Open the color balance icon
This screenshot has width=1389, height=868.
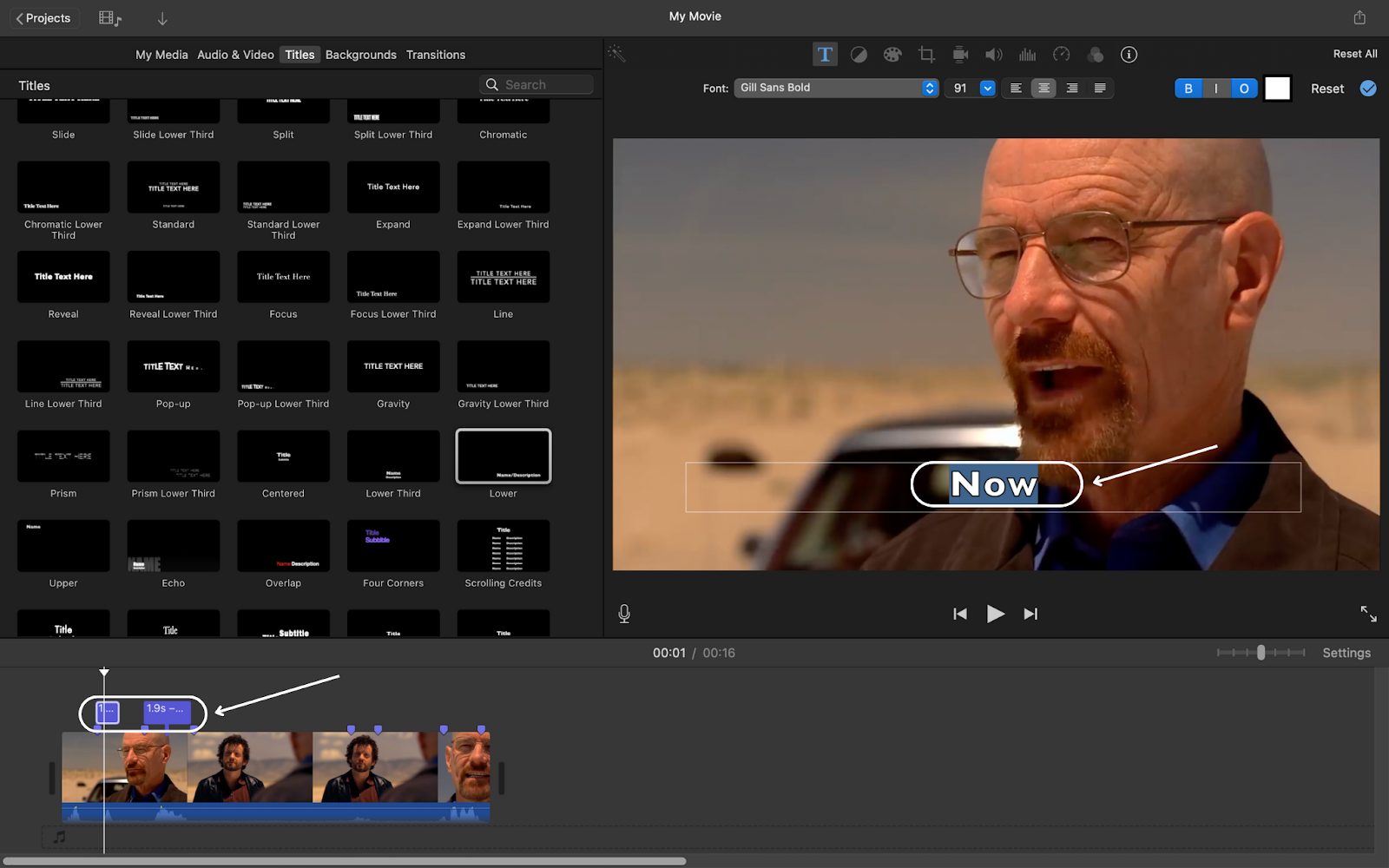(x=859, y=55)
